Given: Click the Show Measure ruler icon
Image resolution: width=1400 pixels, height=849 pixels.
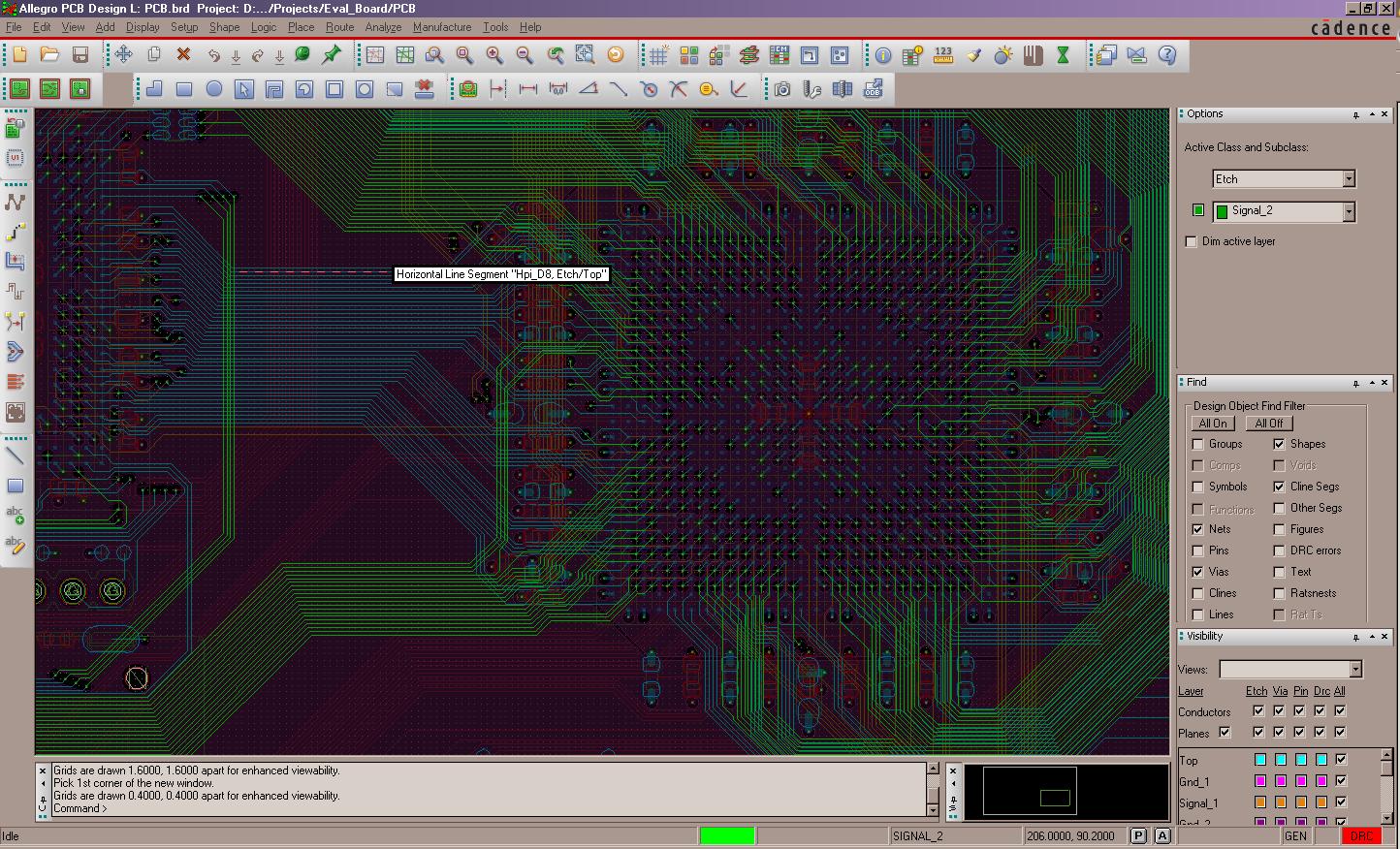Looking at the screenshot, I should (940, 55).
